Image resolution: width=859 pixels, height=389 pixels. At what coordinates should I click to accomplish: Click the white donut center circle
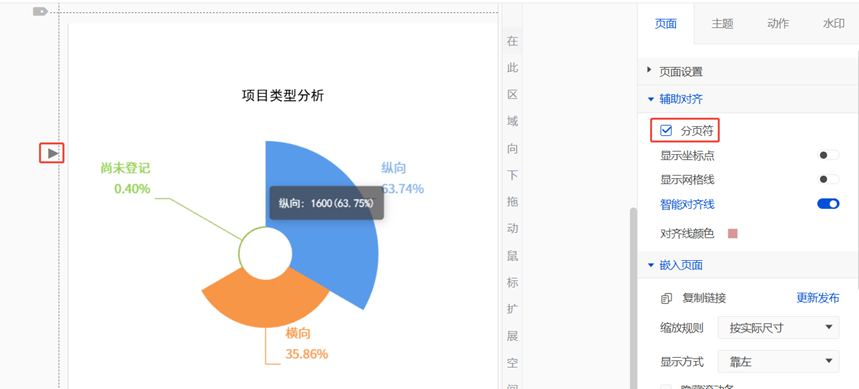coord(266,253)
